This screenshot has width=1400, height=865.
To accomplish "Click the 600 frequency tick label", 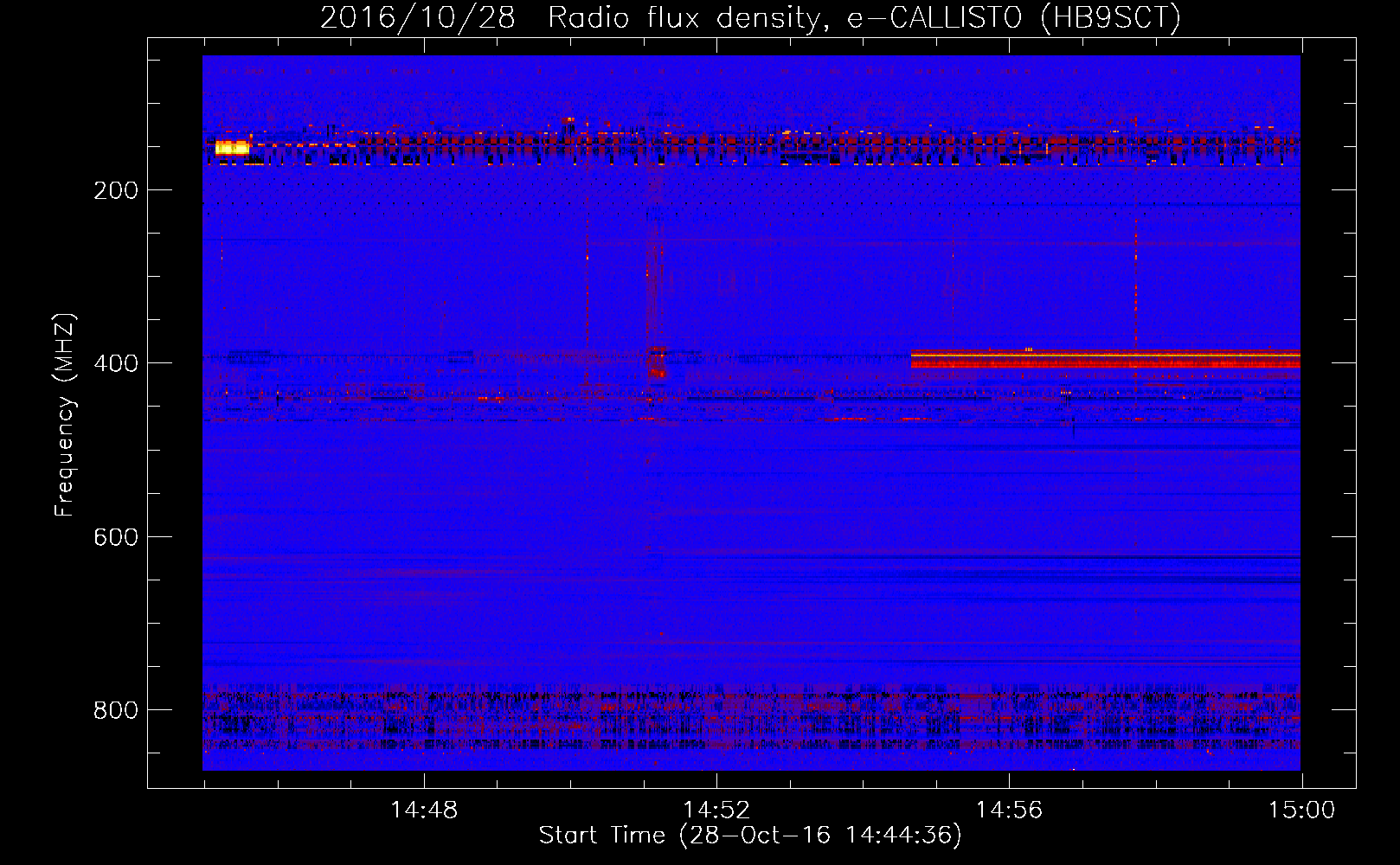I will 115,537.
